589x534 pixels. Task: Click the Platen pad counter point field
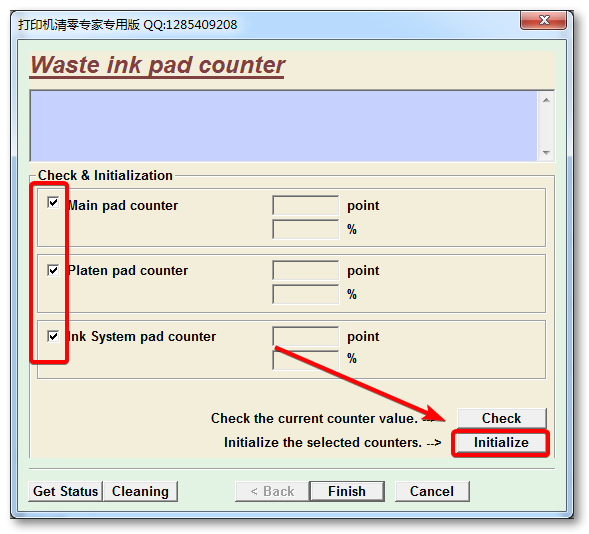click(x=306, y=270)
